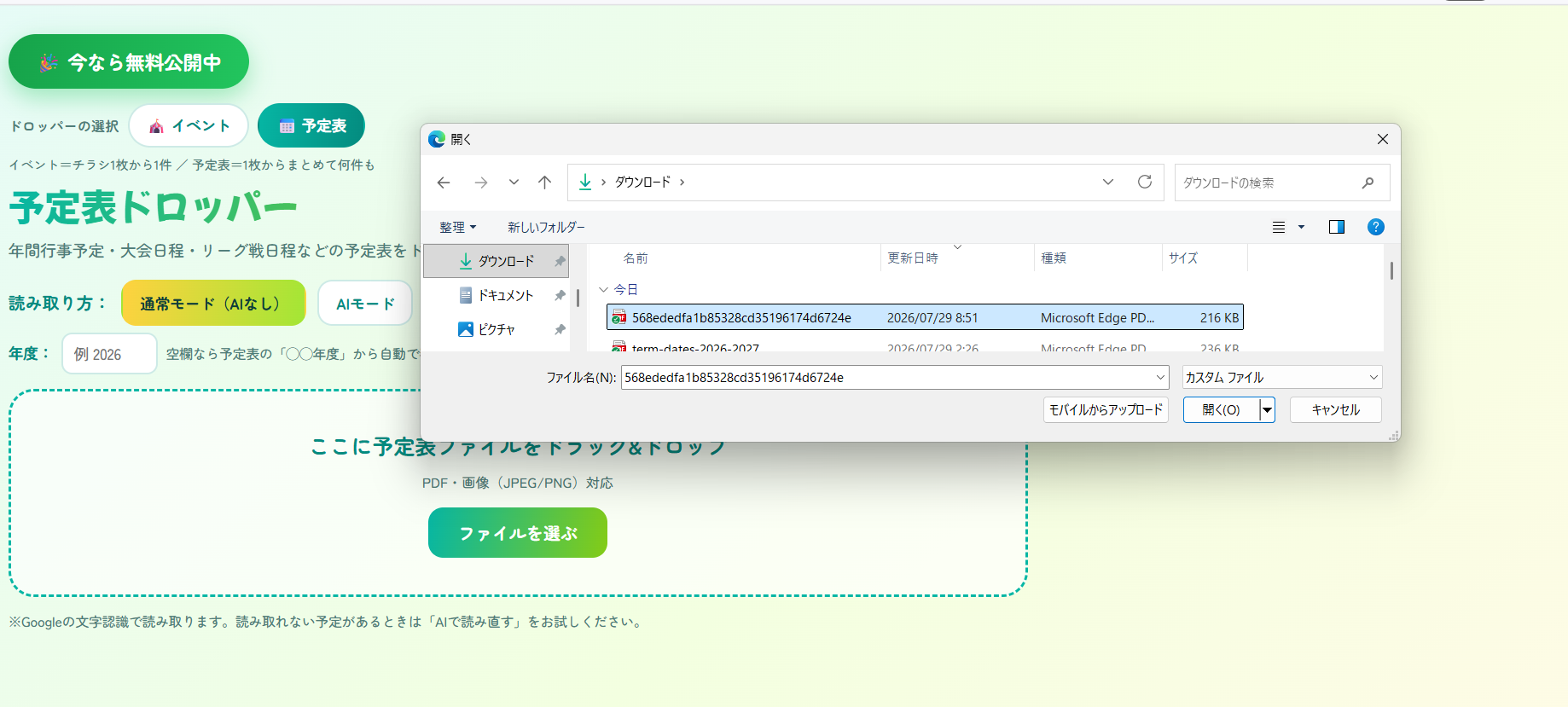Click the キャンセル button
Image resolution: width=1568 pixels, height=707 pixels.
tap(1336, 410)
